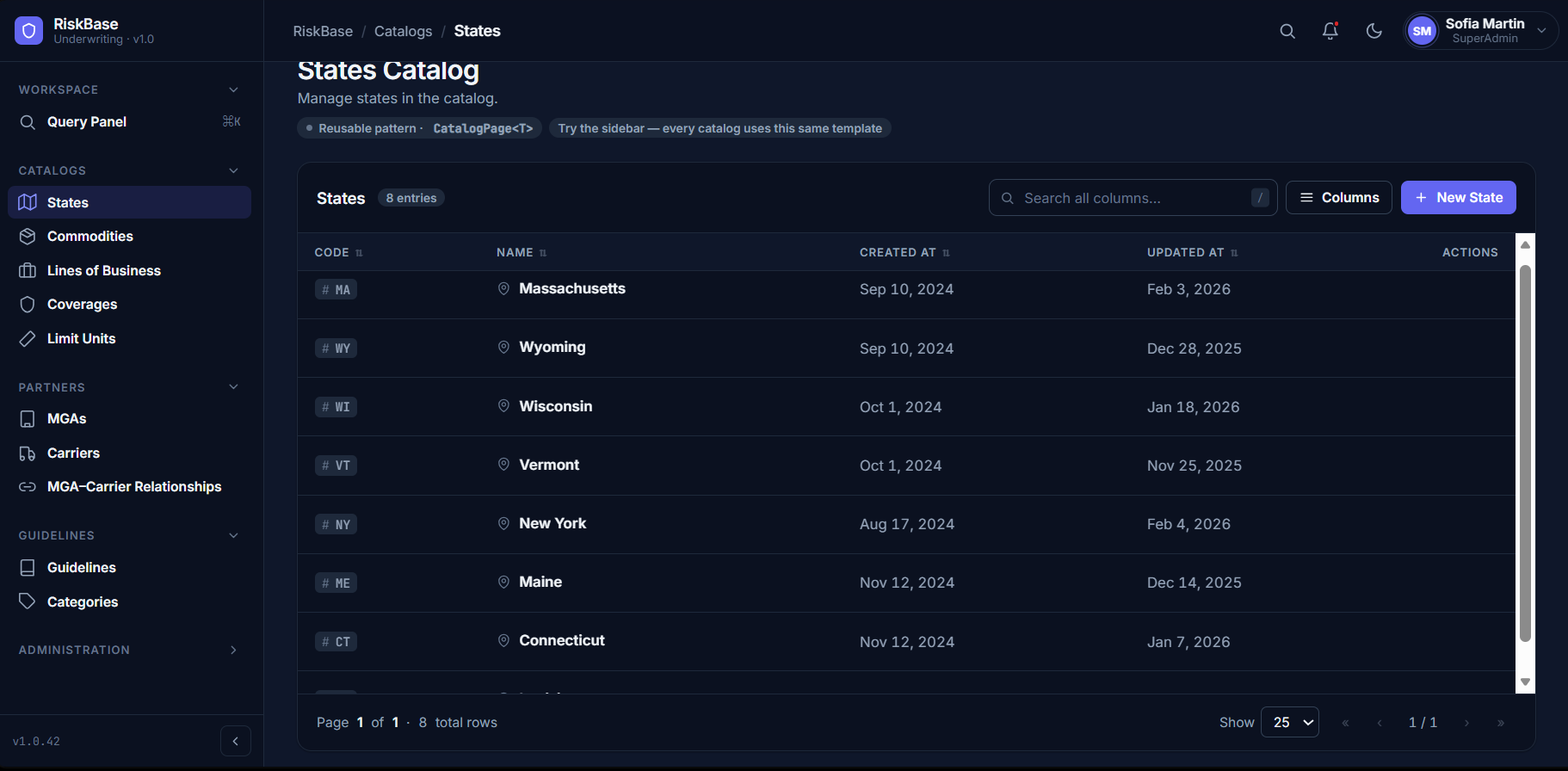Screen dimensions: 1568x771
Task: Focus the Search all columns field
Action: coord(1133,198)
